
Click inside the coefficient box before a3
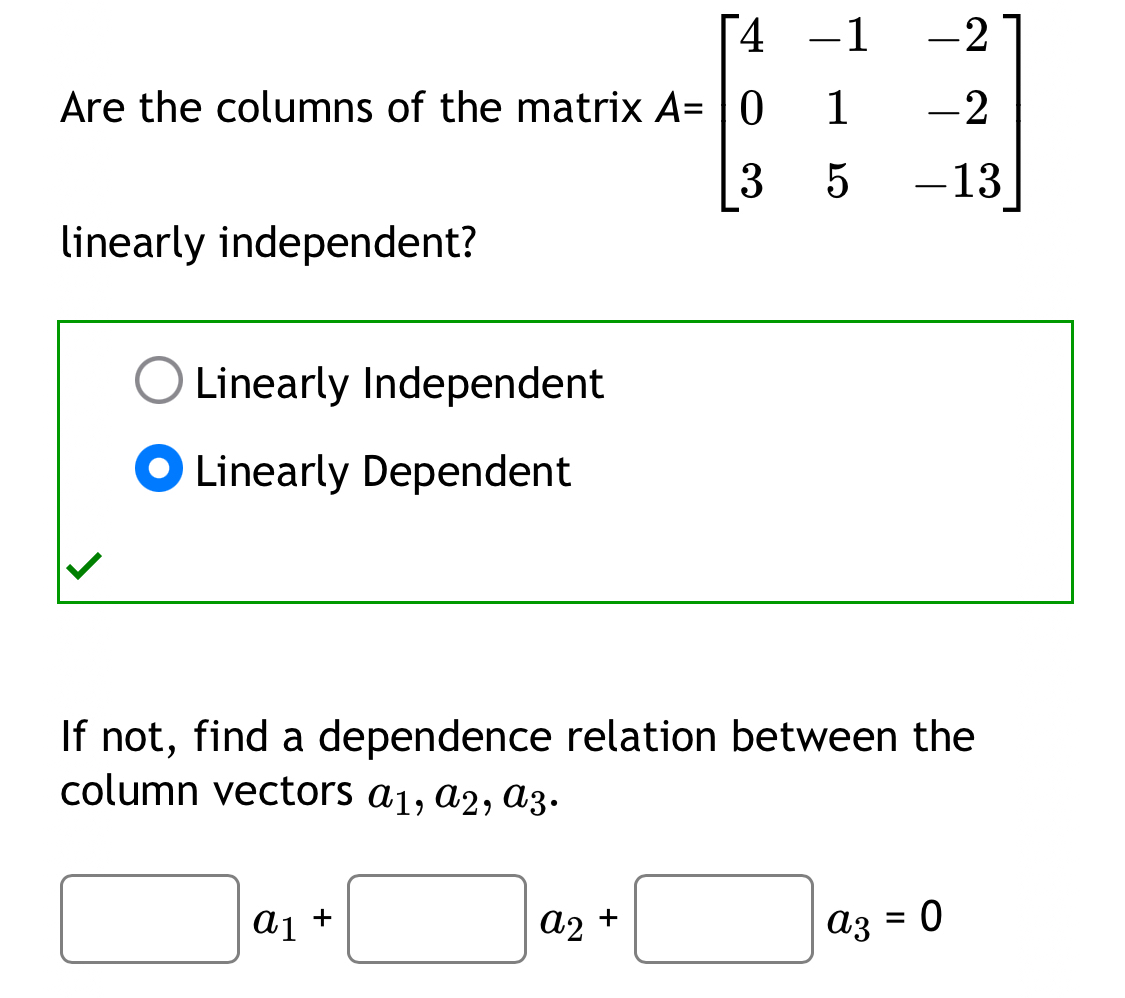(x=723, y=918)
